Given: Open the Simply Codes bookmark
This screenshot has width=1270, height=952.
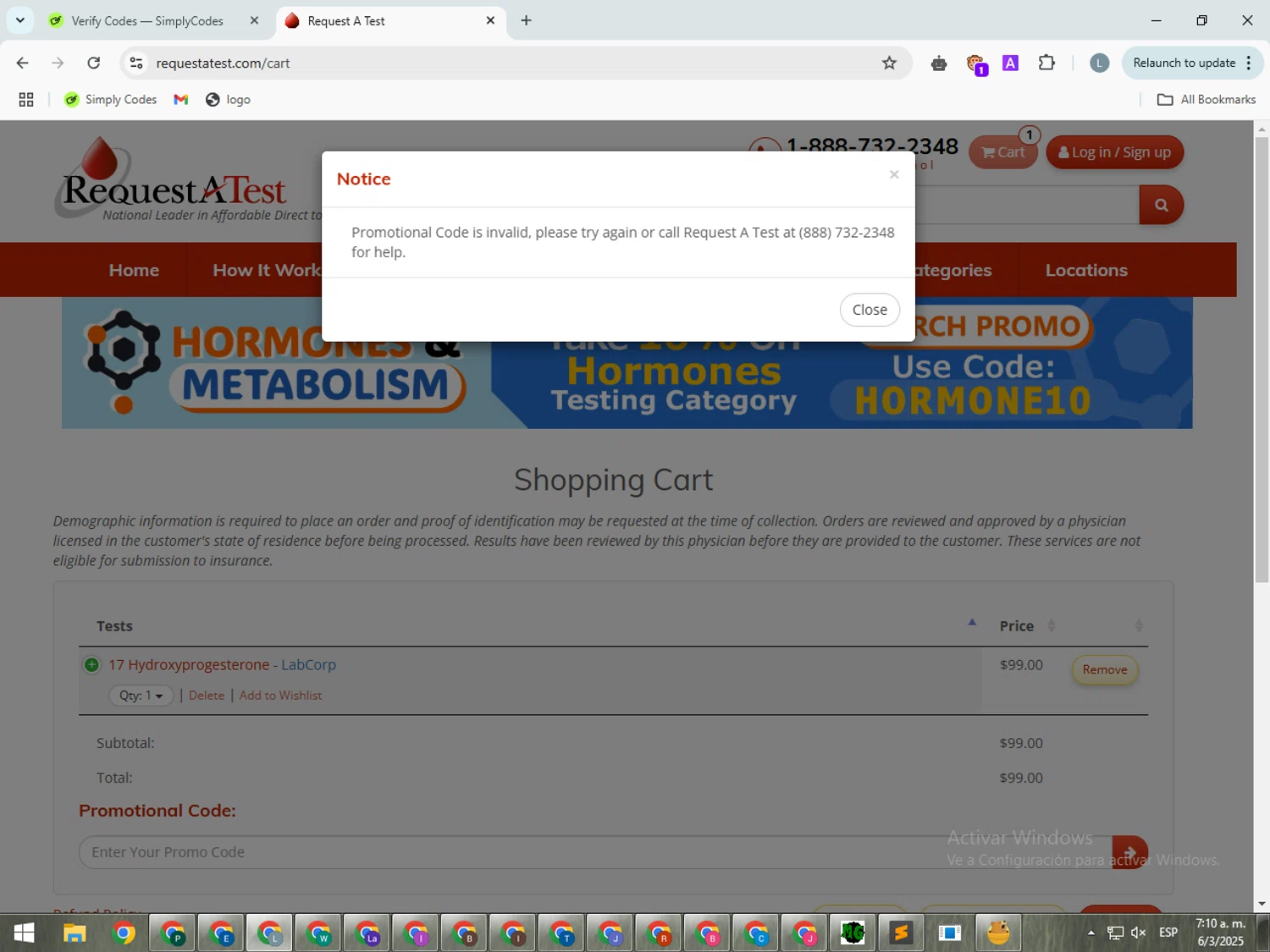Looking at the screenshot, I should (111, 100).
